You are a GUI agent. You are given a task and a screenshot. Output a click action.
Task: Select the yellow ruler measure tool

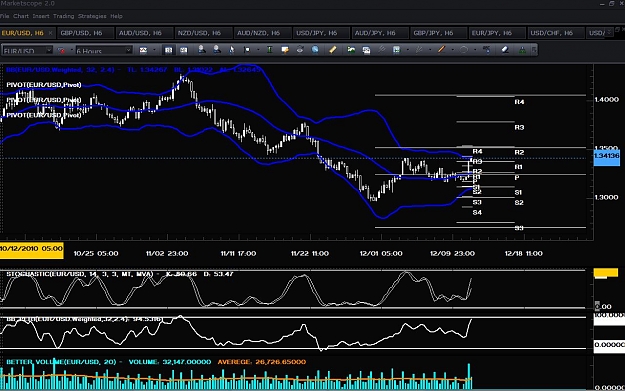332,50
